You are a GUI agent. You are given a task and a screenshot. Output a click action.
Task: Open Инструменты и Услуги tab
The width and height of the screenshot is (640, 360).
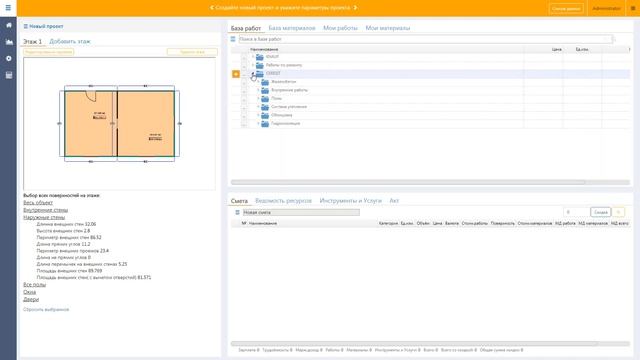pyautogui.click(x=351, y=201)
